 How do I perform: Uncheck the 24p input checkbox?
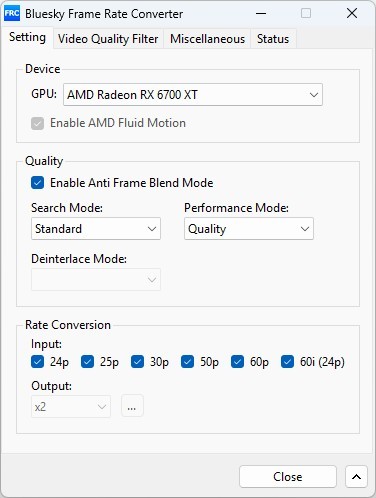point(37,361)
